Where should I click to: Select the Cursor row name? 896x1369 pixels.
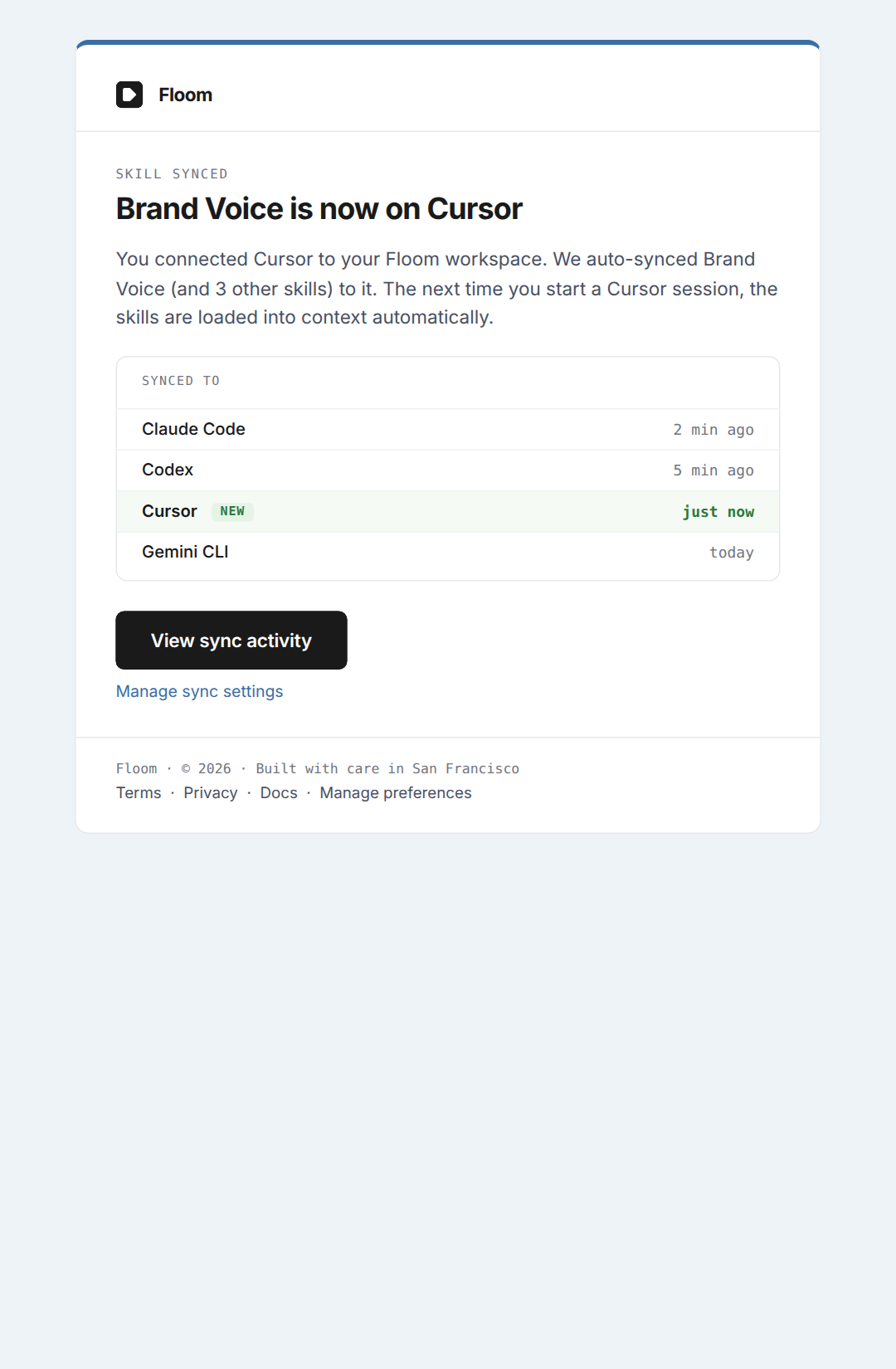169,511
